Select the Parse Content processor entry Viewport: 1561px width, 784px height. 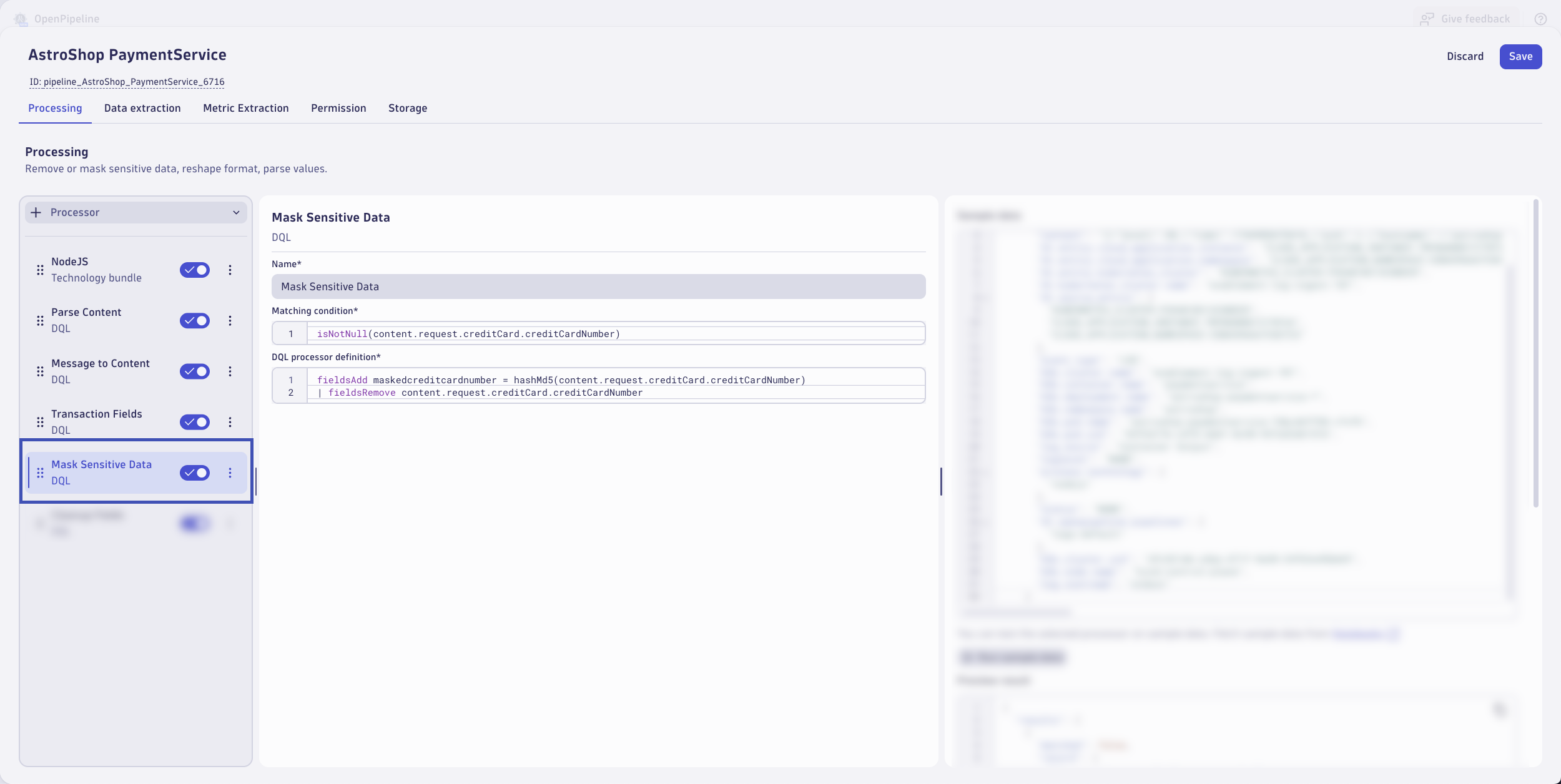(135, 320)
